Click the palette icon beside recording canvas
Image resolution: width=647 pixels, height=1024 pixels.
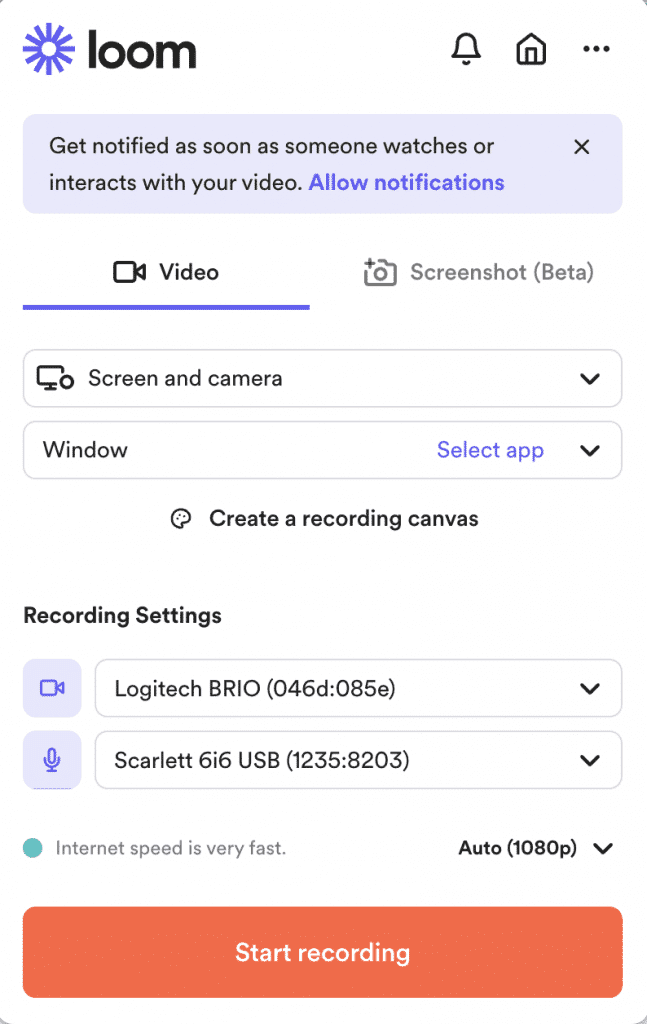pyautogui.click(x=181, y=519)
